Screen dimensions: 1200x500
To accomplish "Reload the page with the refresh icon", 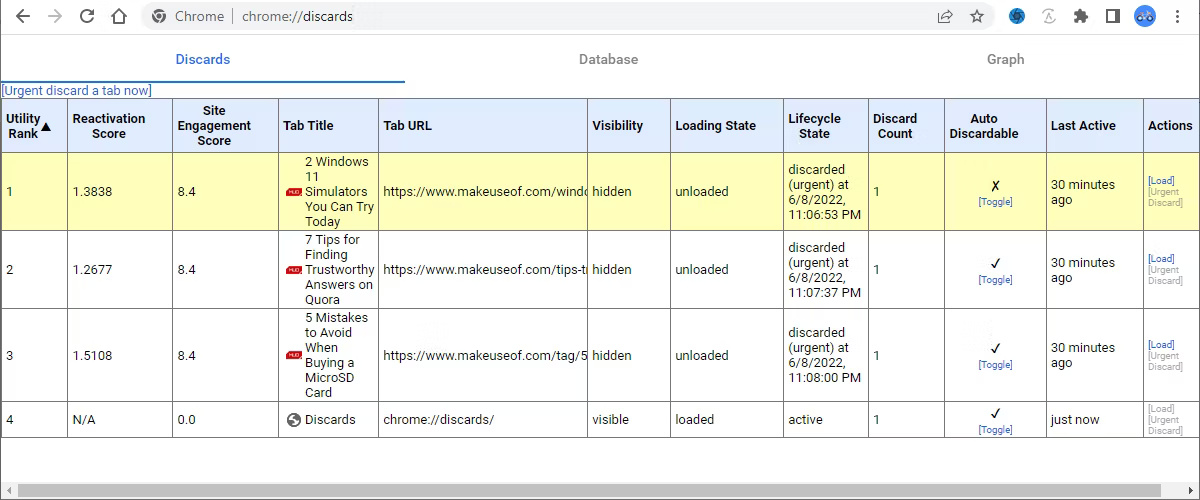I will click(87, 16).
